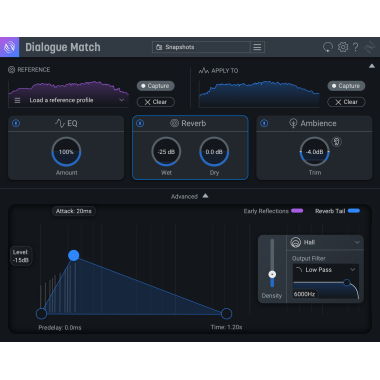Click the Snapshots camera icon
This screenshot has width=380, height=380.
click(159, 47)
